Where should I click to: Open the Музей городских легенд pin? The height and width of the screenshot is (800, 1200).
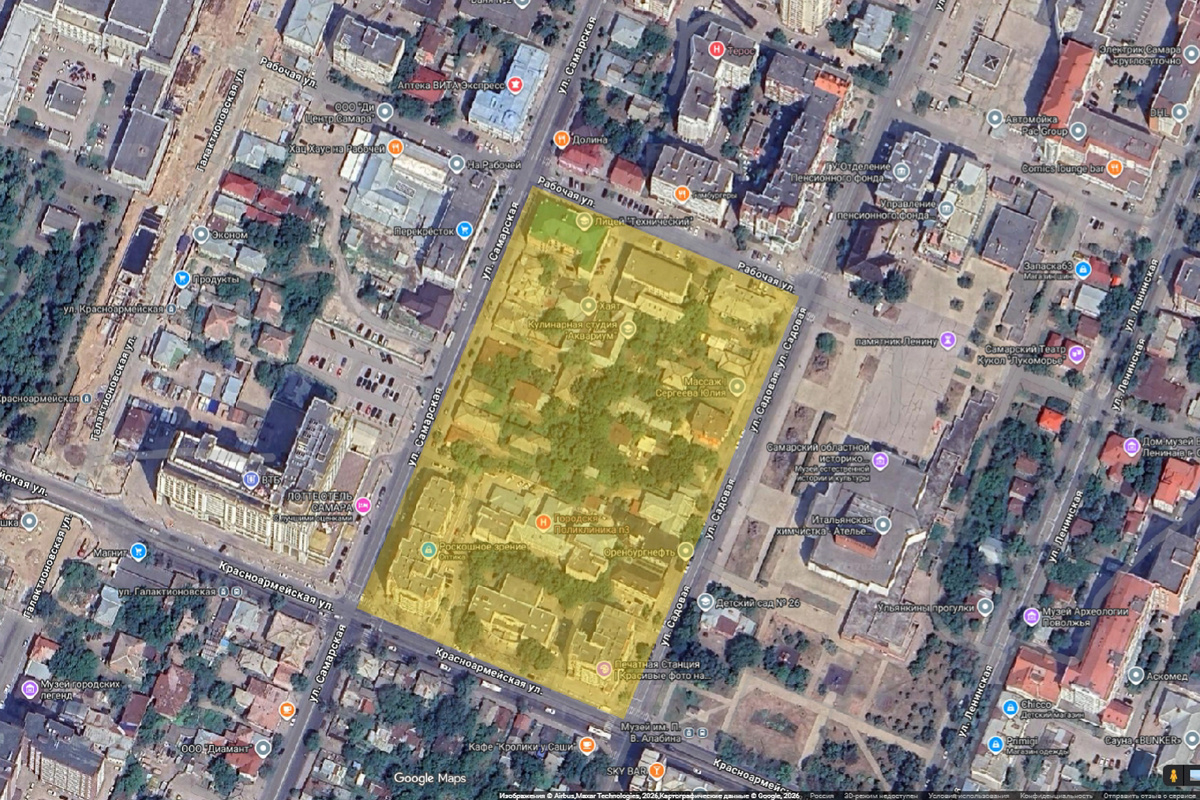point(30,689)
